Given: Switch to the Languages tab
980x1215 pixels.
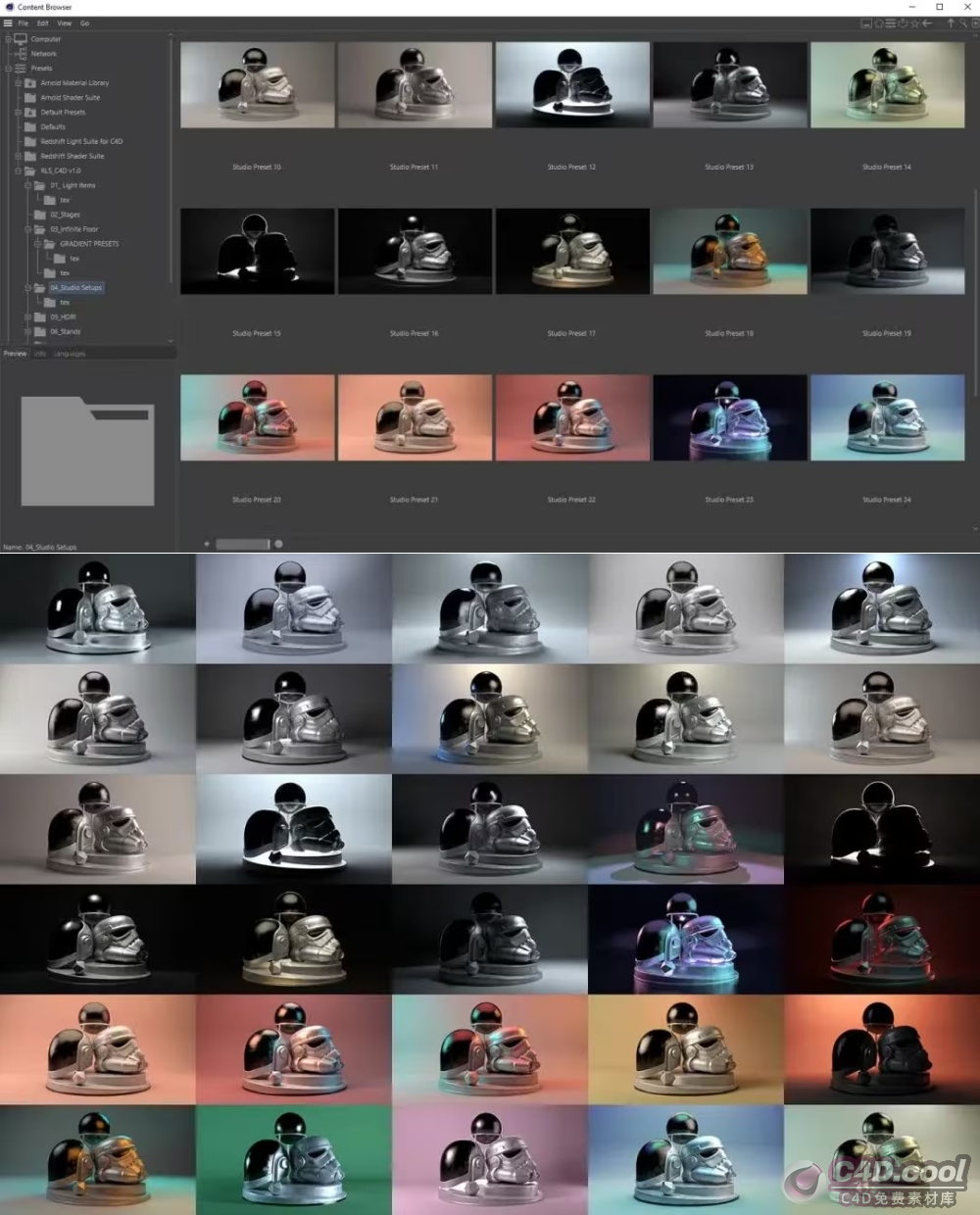Looking at the screenshot, I should pos(70,354).
